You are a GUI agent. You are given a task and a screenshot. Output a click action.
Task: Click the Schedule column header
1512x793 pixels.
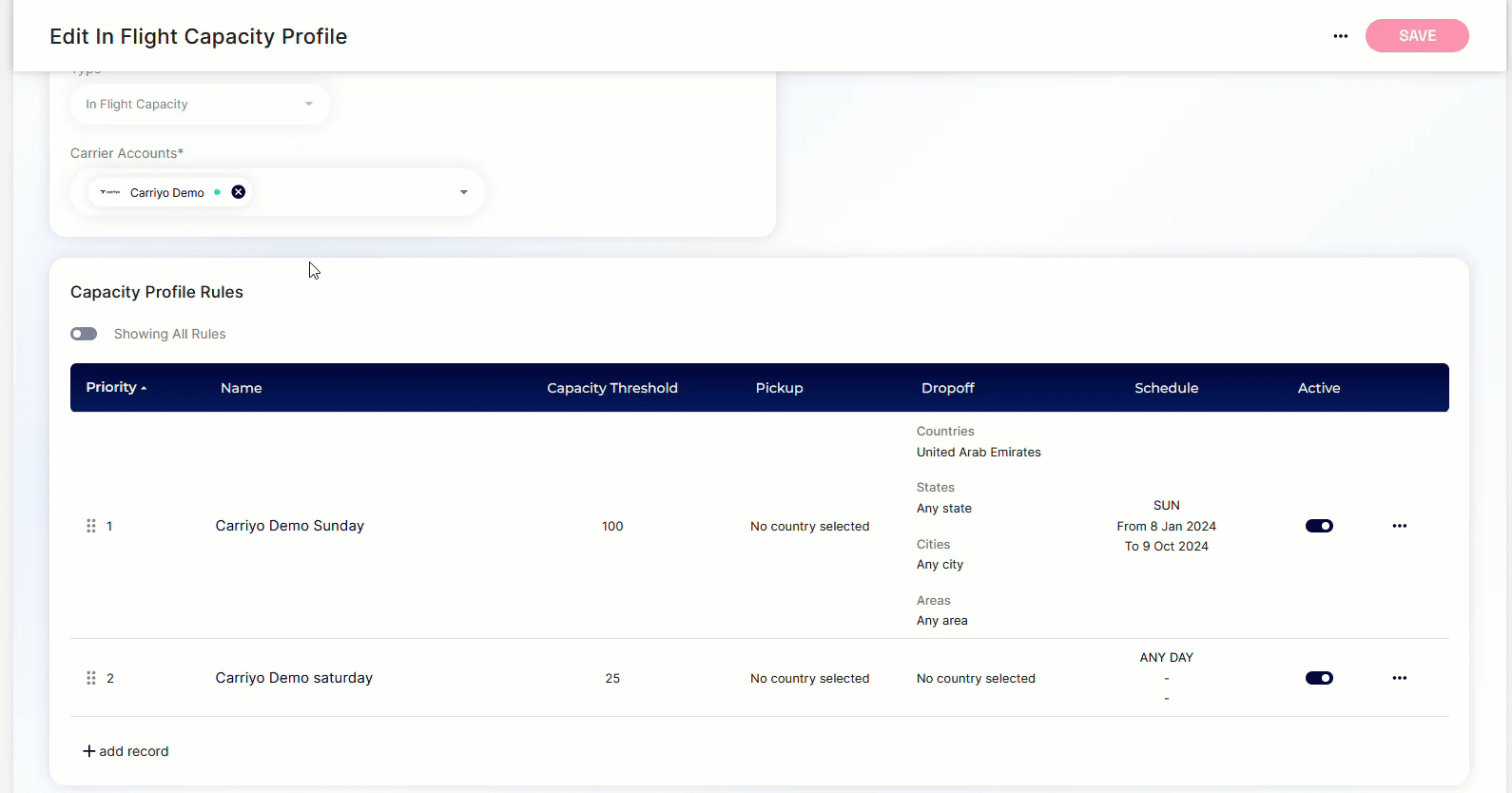(1166, 388)
